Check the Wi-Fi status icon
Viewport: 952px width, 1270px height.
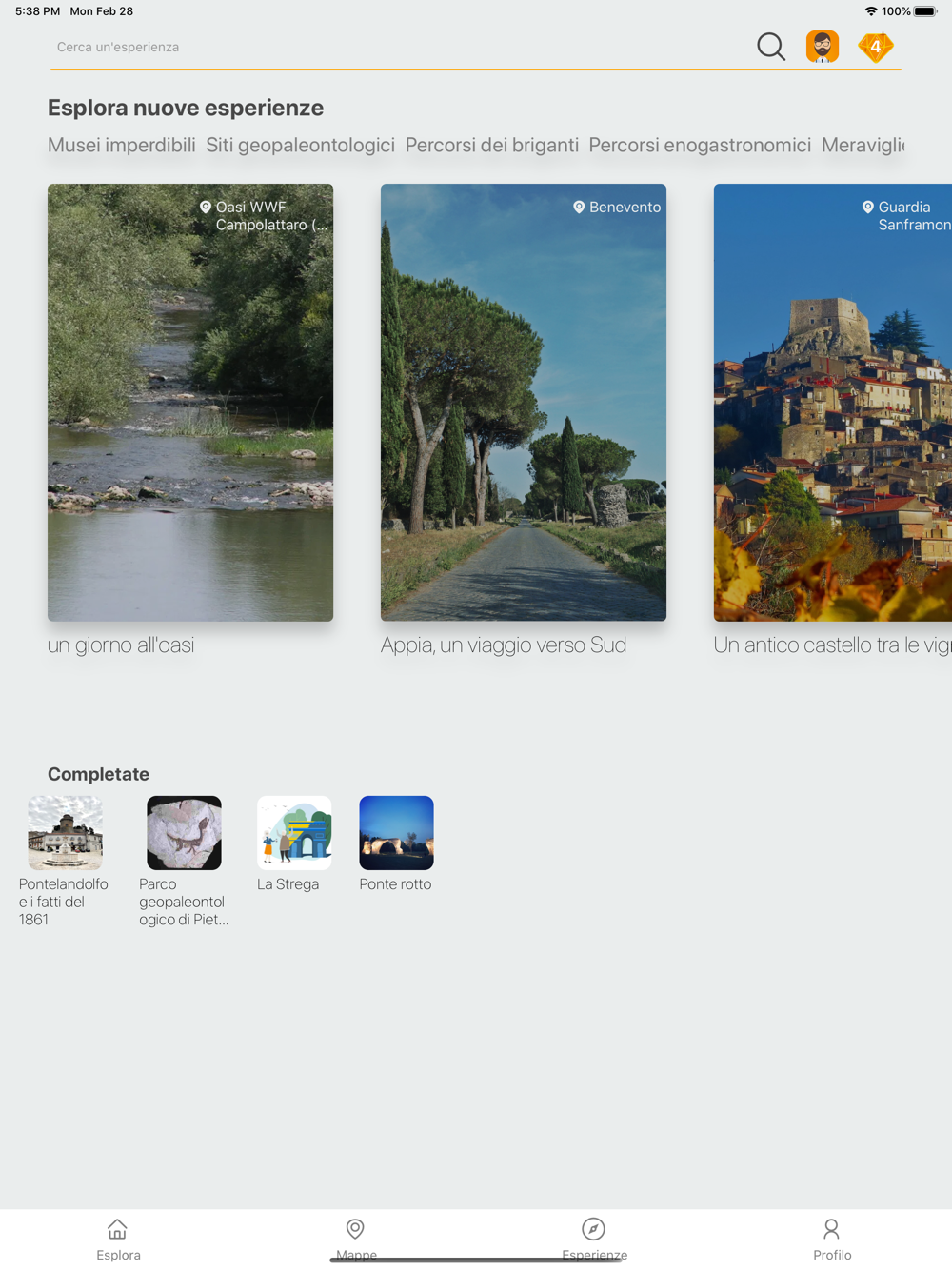point(871,11)
